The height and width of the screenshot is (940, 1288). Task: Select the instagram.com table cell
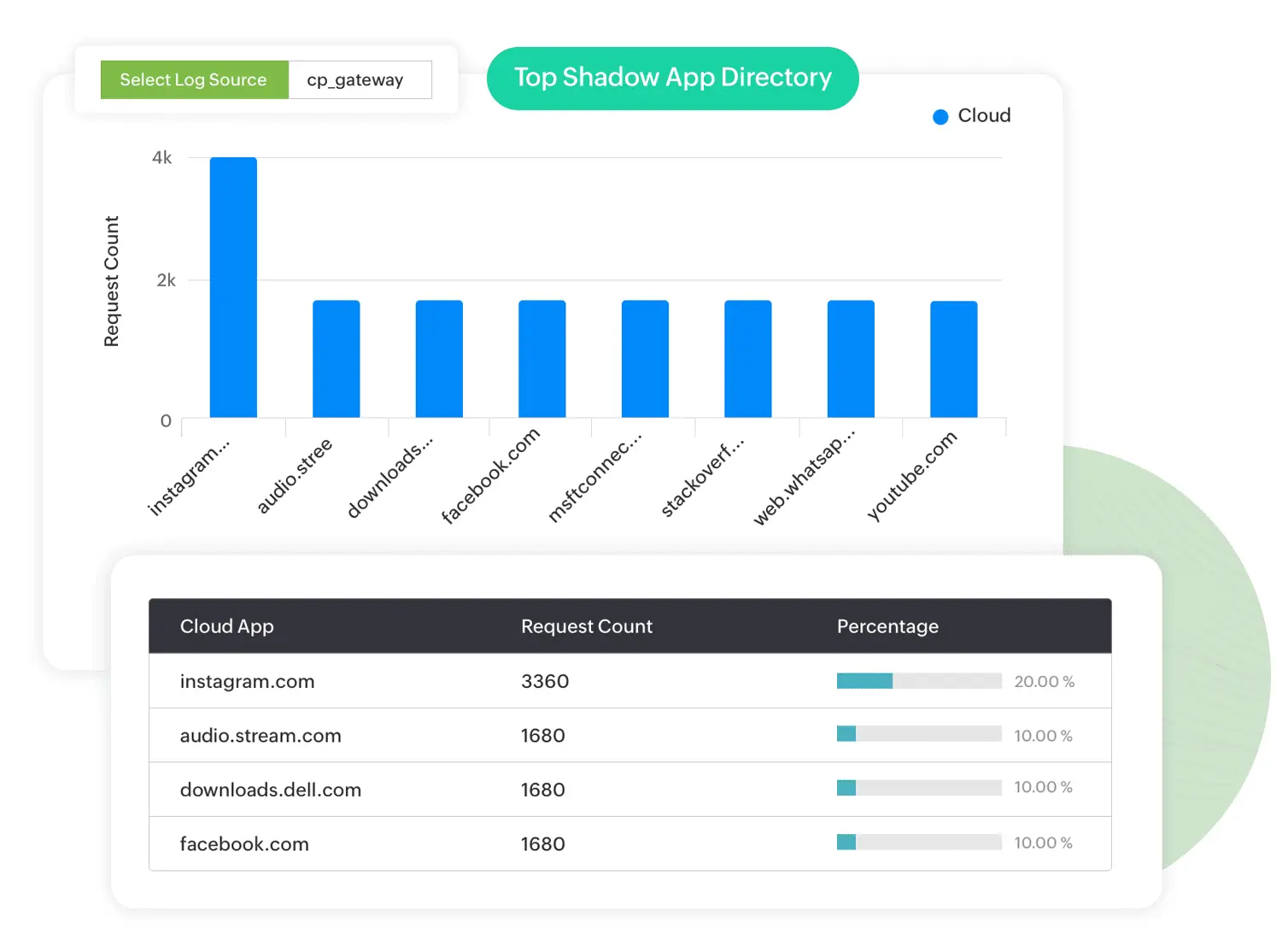[247, 681]
